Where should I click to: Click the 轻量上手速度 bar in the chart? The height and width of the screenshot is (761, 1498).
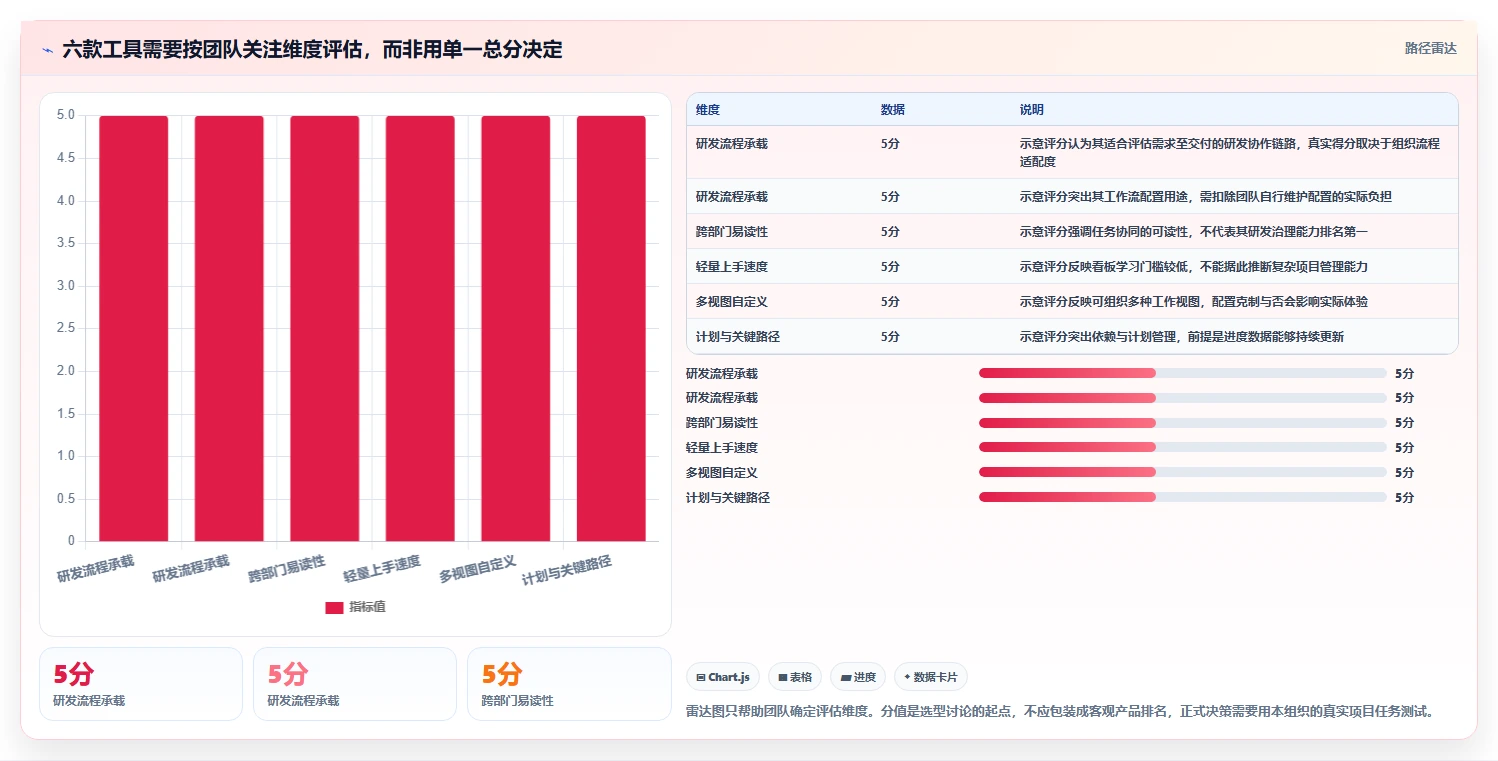[x=420, y=328]
